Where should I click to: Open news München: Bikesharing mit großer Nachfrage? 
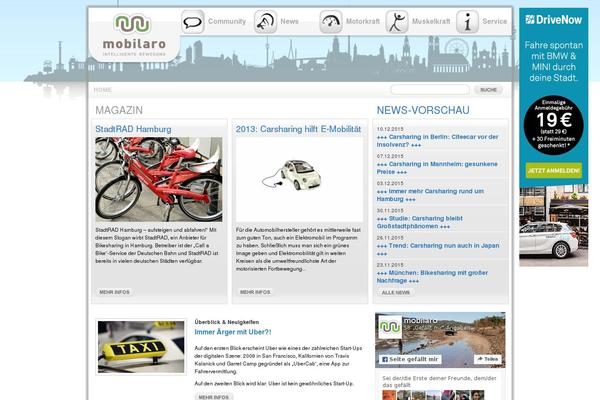point(432,277)
